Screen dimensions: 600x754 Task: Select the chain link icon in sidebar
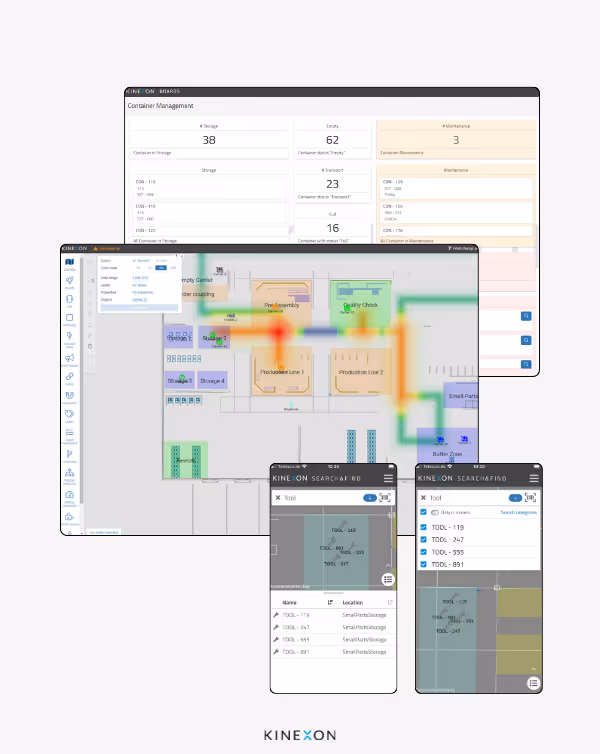70,376
